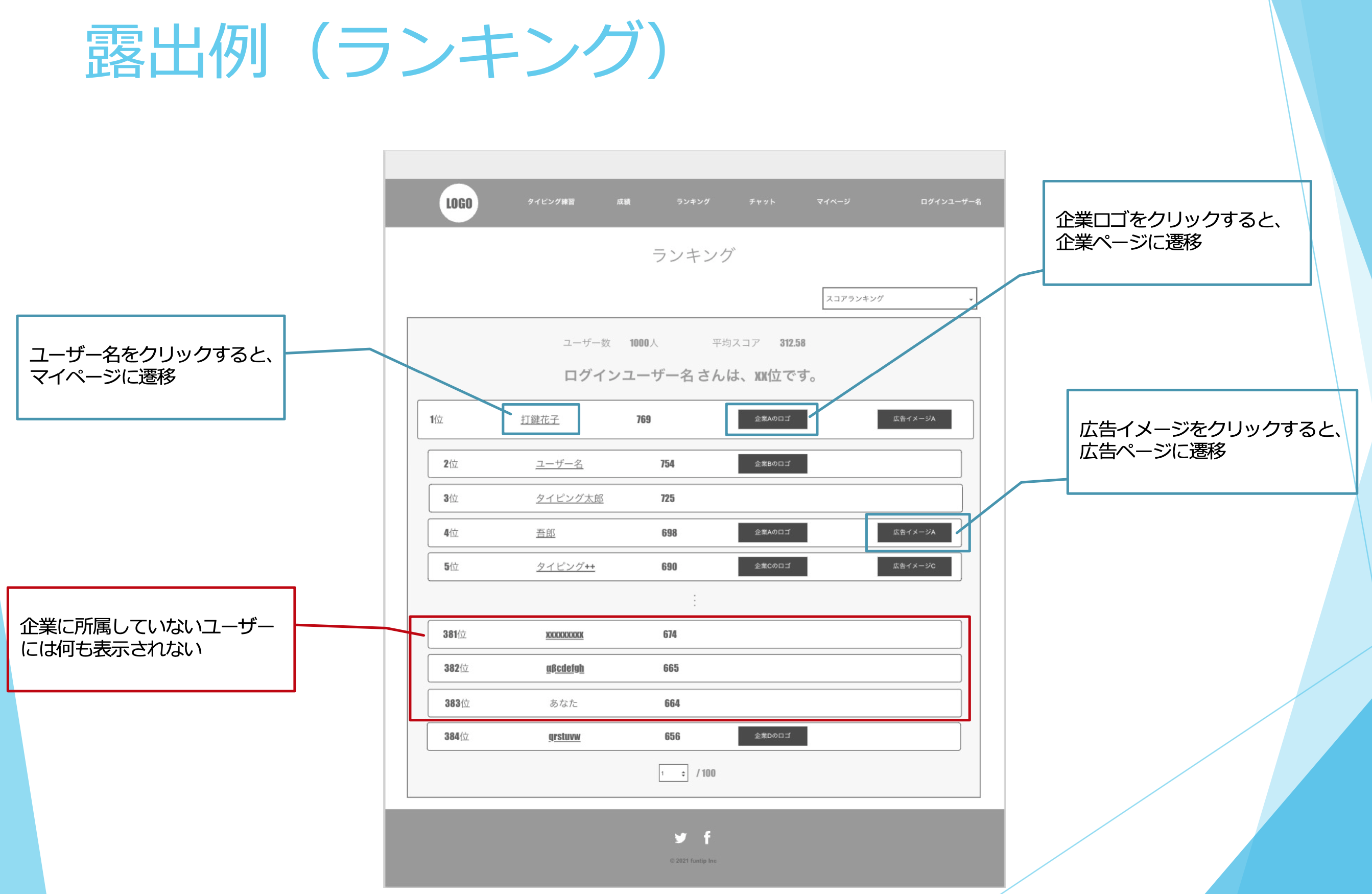This screenshot has height=894, width=1372.
Task: Click the 企業Cのロゴ in 5位 row
Action: pyautogui.click(x=772, y=566)
